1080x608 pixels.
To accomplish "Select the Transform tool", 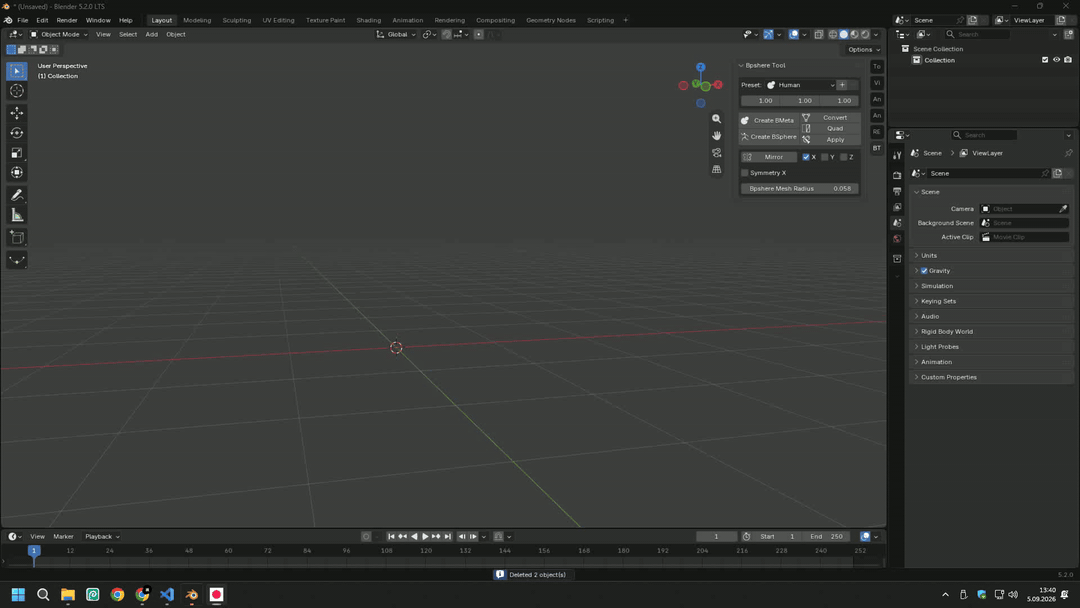I will pyautogui.click(x=17, y=173).
